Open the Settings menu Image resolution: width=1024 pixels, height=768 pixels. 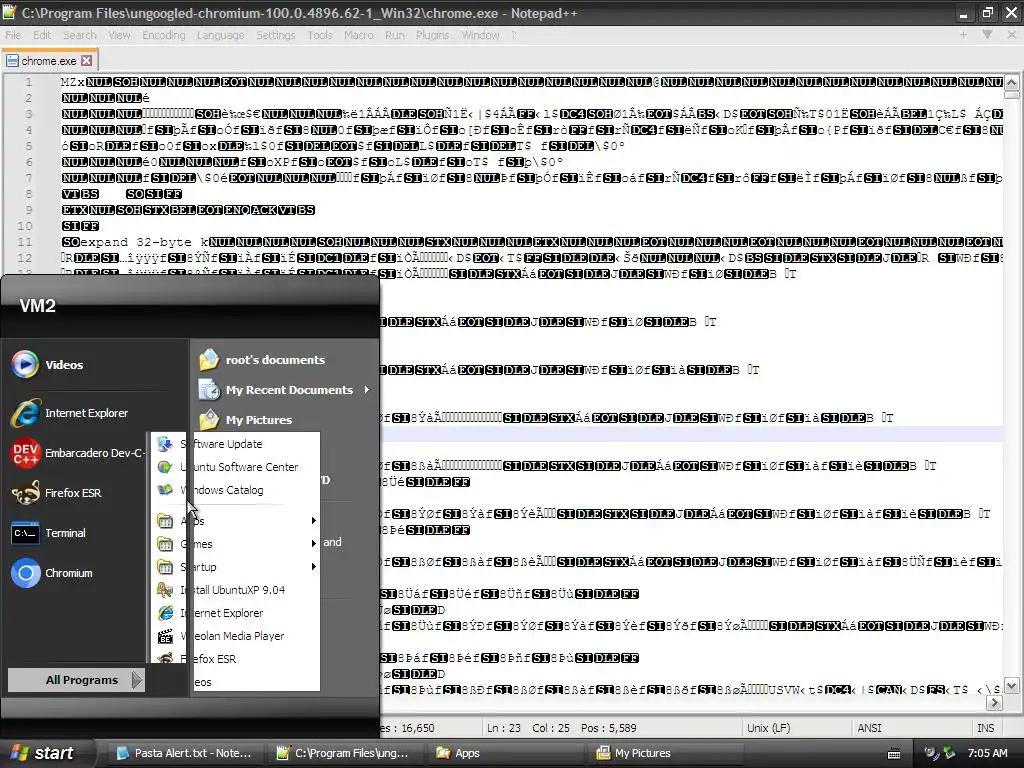coord(276,35)
